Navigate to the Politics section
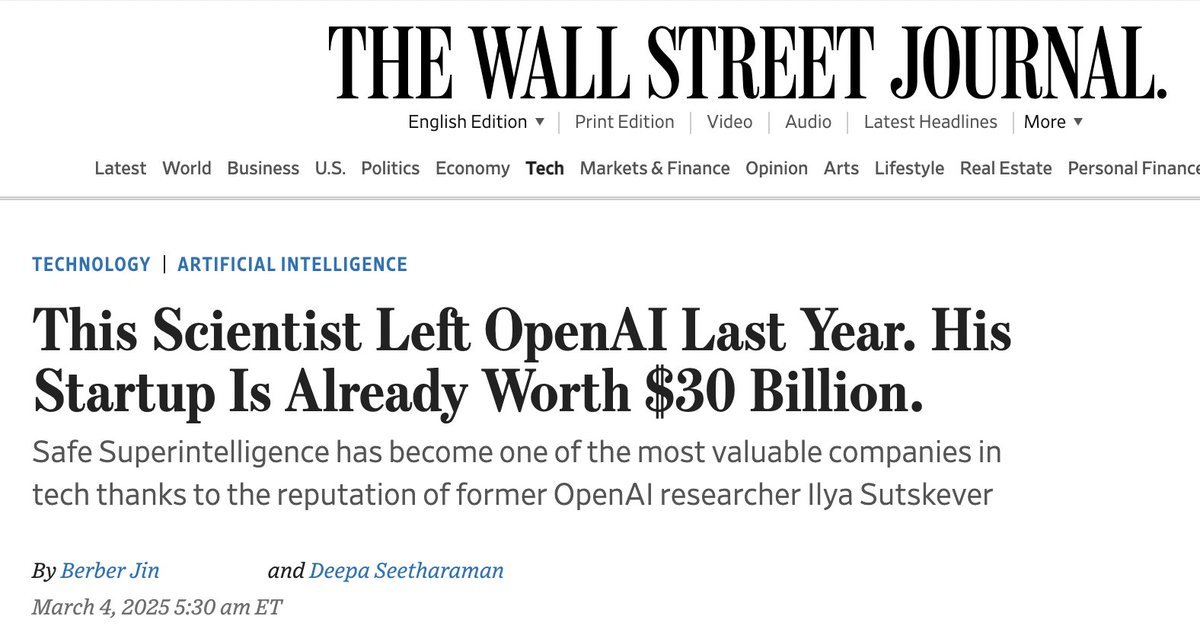The height and width of the screenshot is (632, 1200). tap(390, 168)
